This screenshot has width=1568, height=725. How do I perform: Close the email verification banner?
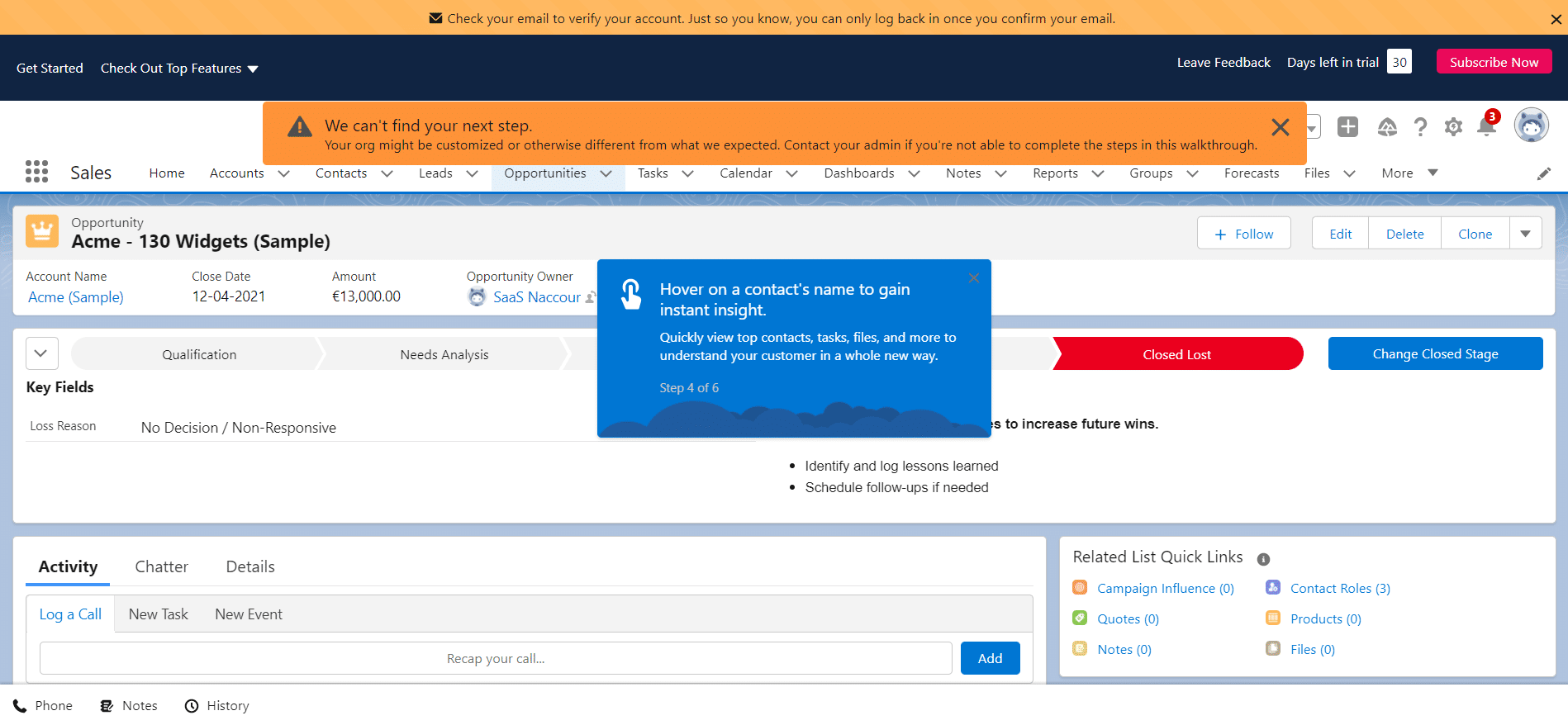1556,19
